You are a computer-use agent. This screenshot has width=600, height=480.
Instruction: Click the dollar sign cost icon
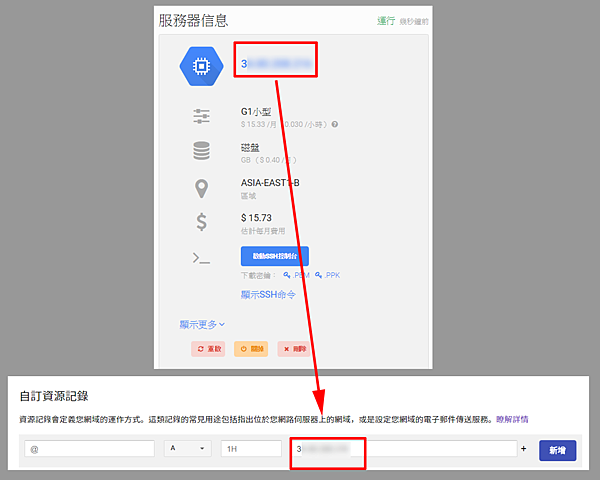tap(201, 222)
